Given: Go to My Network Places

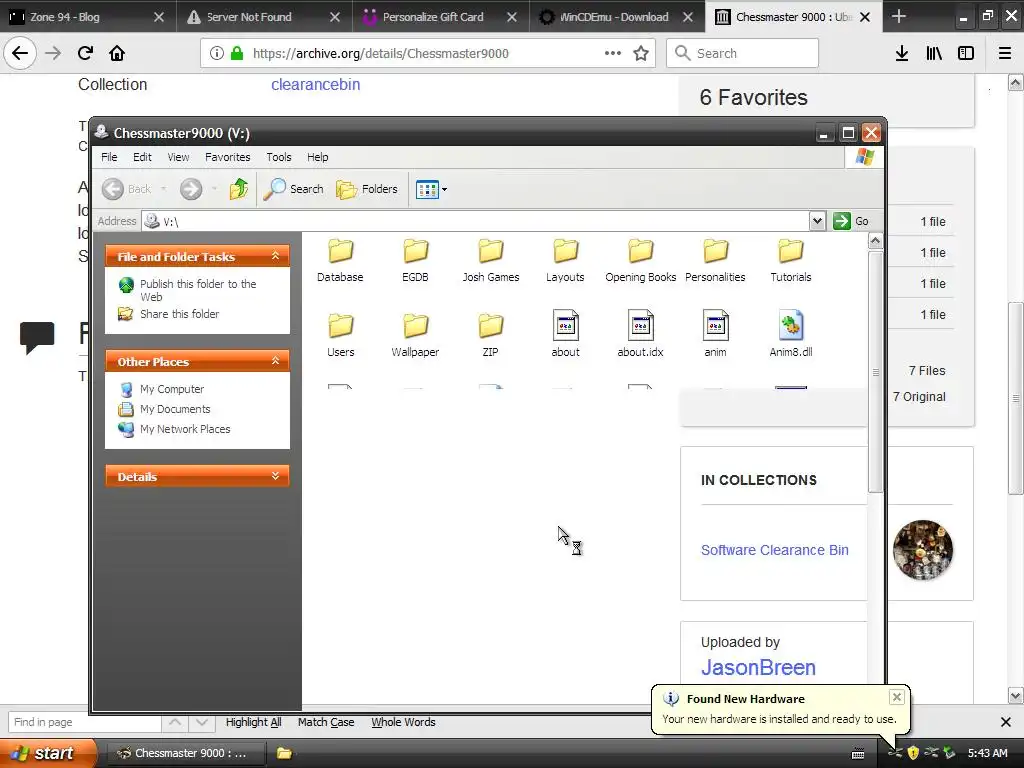Looking at the screenshot, I should [185, 429].
